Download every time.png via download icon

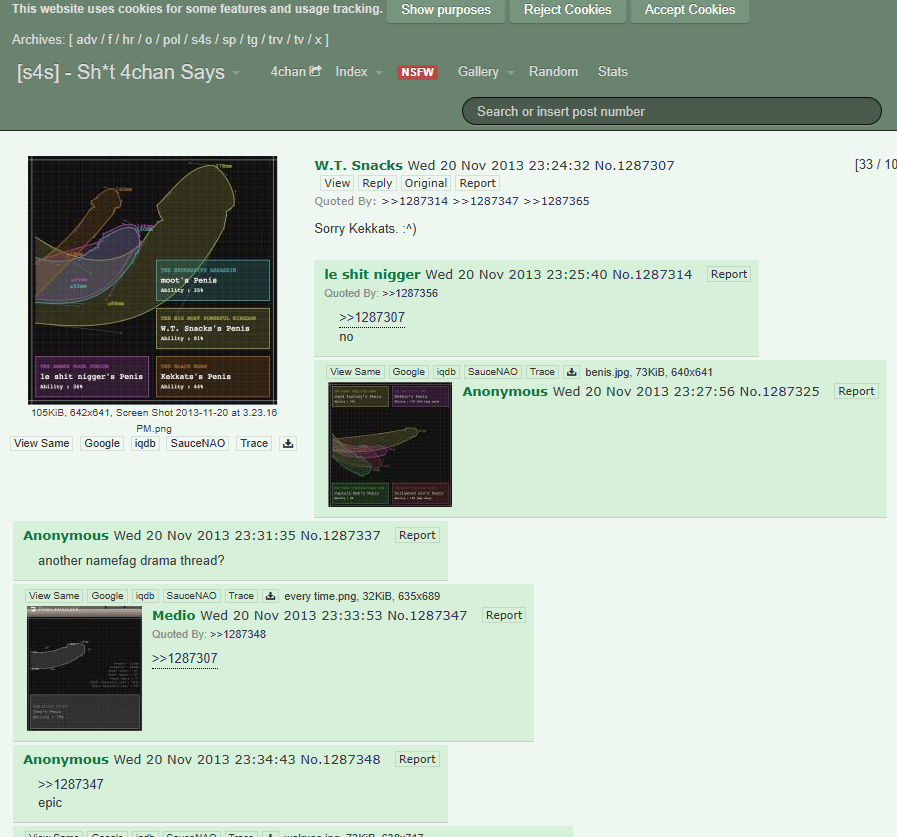pos(271,596)
